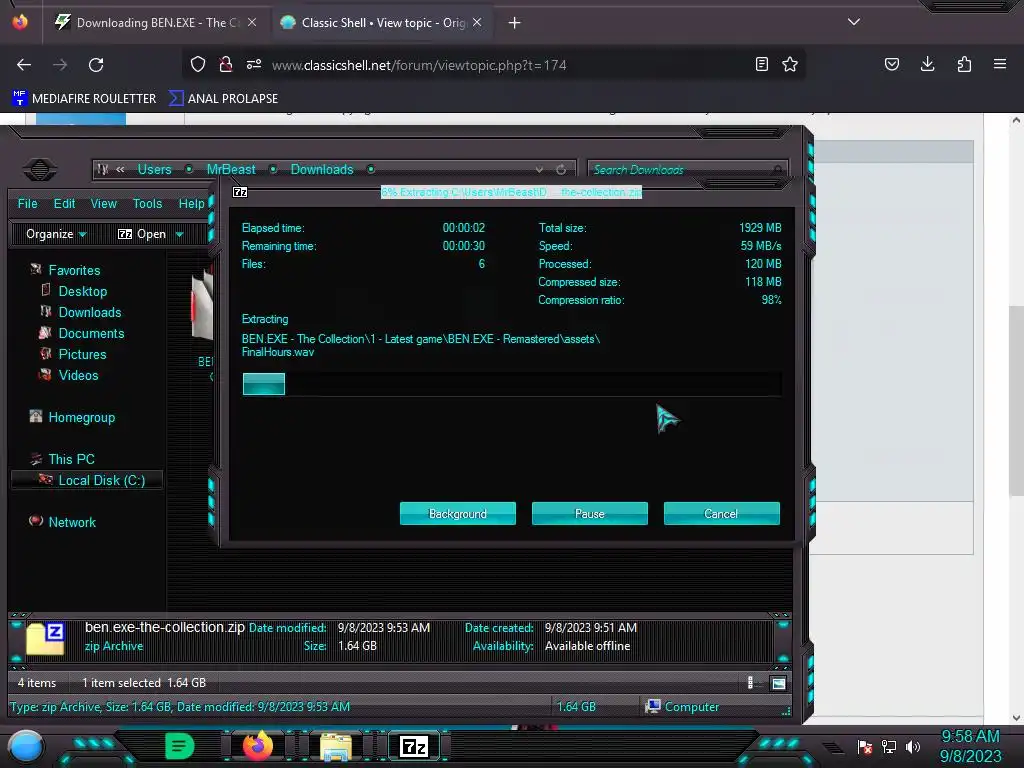Viewport: 1024px width, 768px height.
Task: Open the File menu in Explorer
Action: 27,204
